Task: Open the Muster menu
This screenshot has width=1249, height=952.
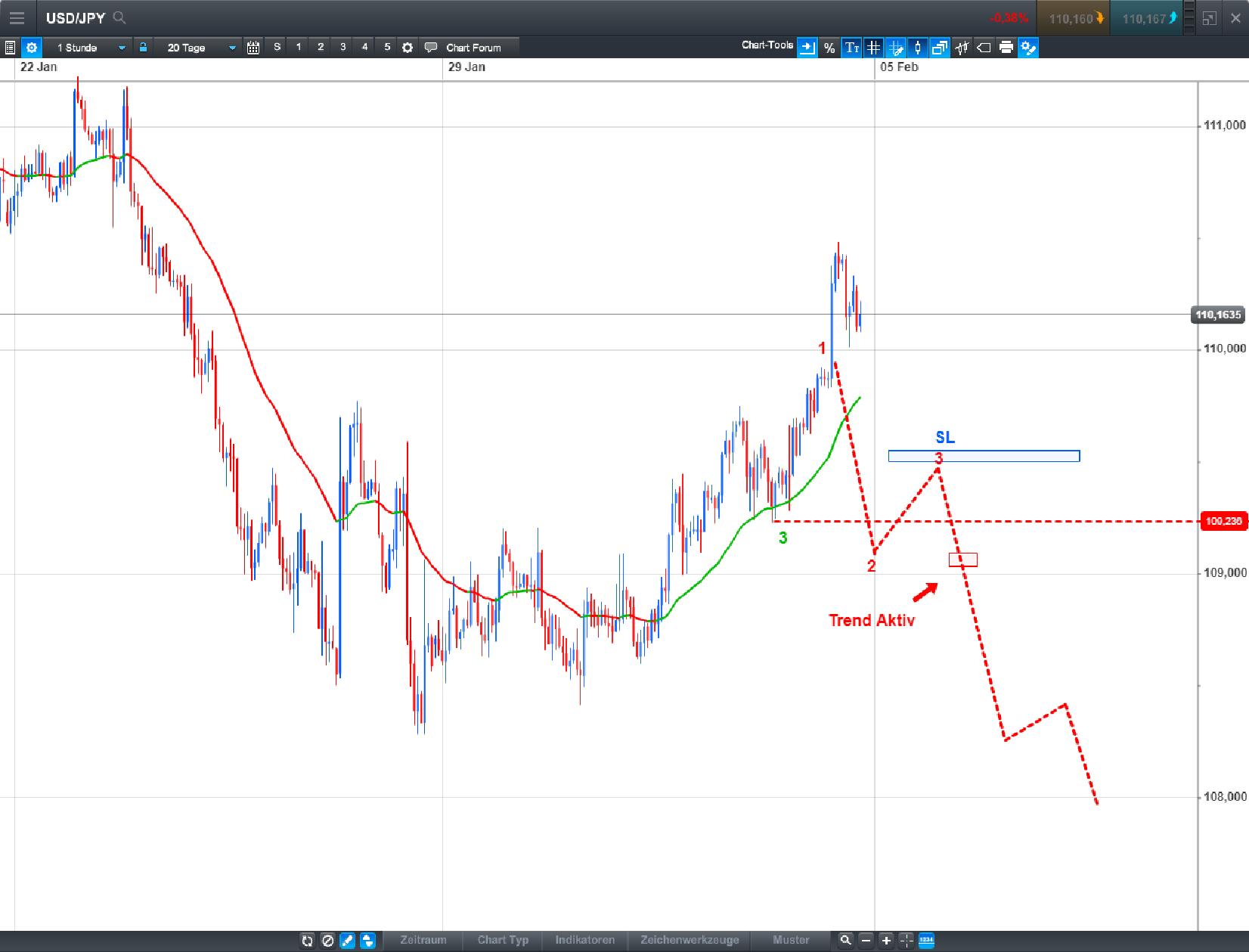Action: (x=789, y=941)
